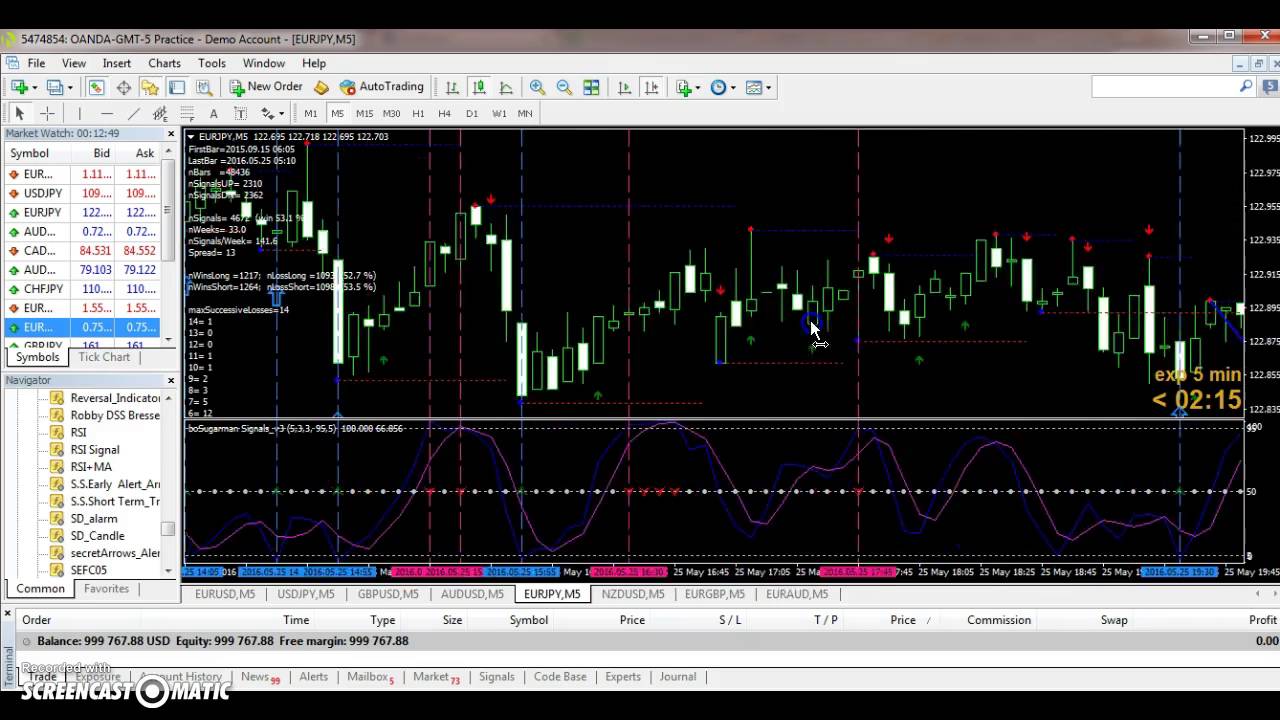
Task: Select USDJPY row in Market Watch
Action: click(x=83, y=193)
